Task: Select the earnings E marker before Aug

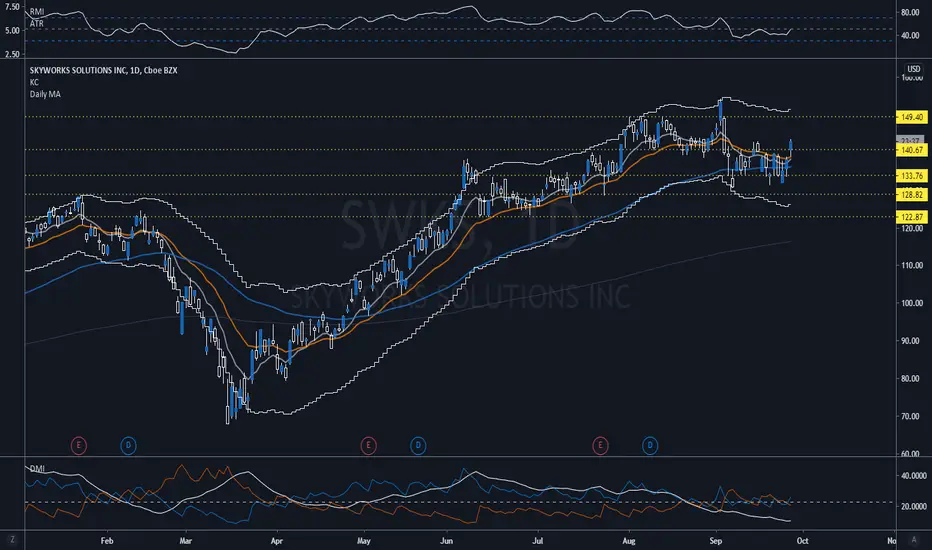Action: [x=600, y=445]
